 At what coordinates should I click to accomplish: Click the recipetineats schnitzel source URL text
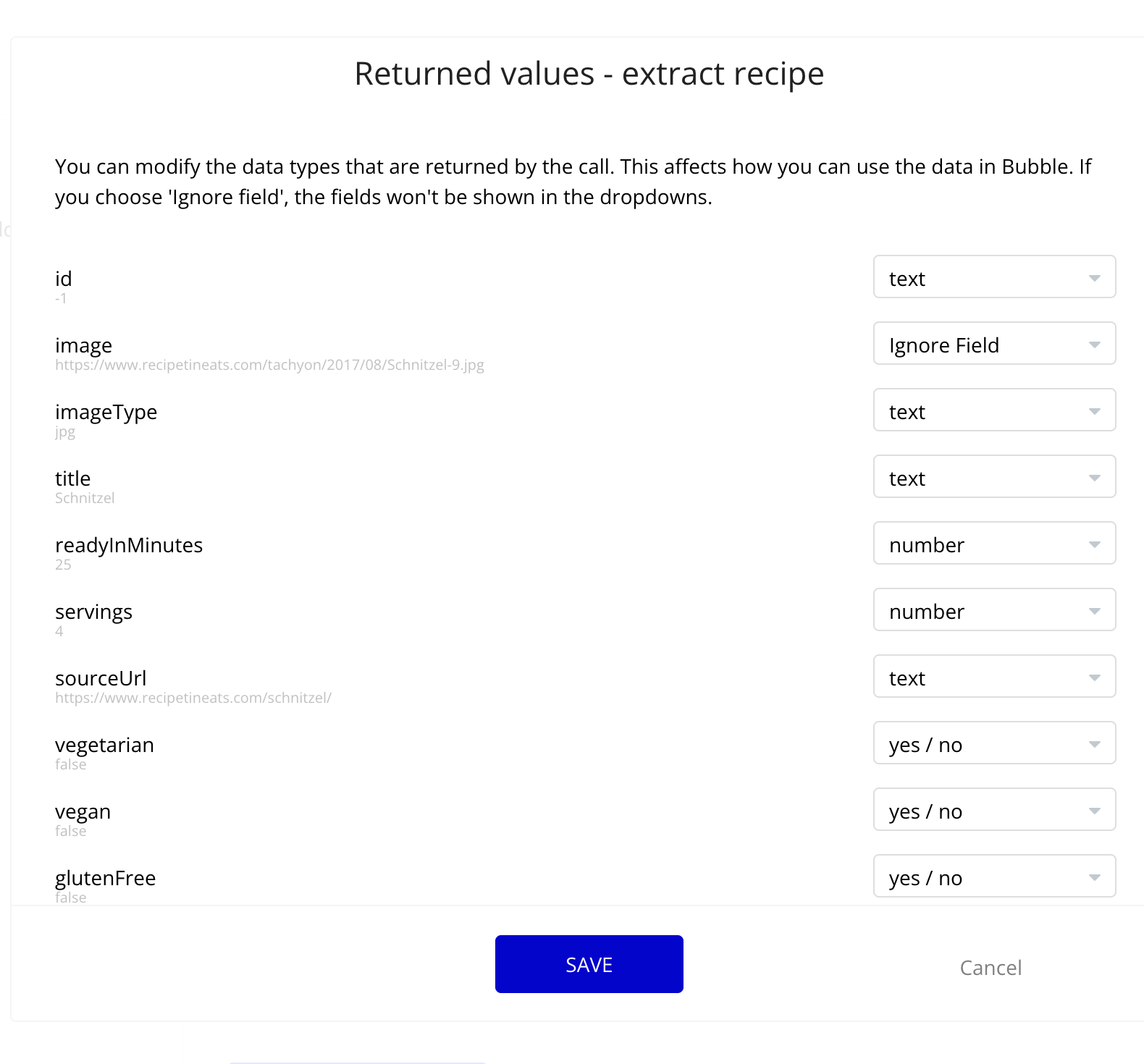(x=193, y=698)
